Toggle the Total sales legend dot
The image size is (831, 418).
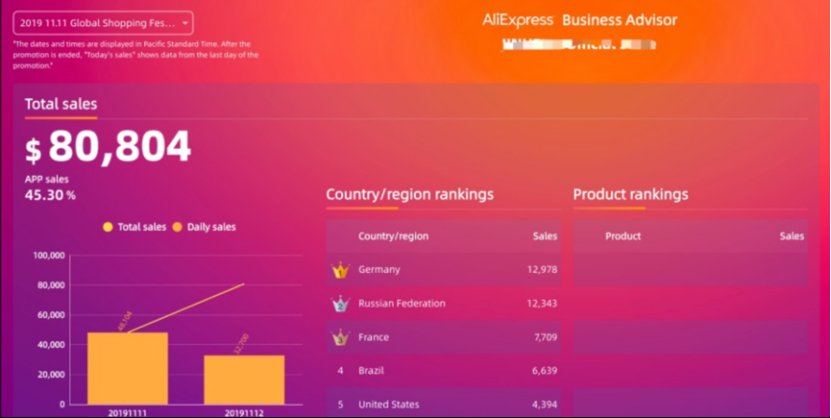point(108,227)
